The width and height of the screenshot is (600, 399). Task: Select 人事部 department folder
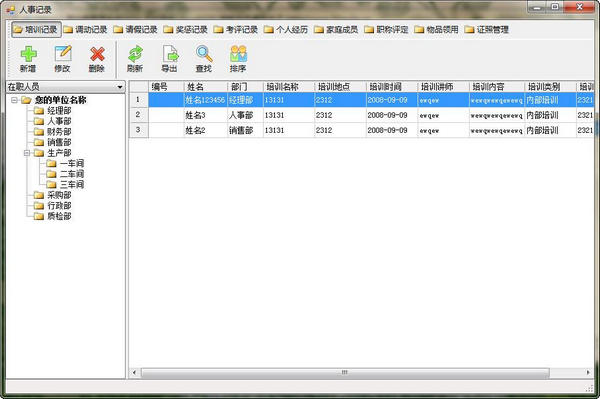[x=59, y=121]
